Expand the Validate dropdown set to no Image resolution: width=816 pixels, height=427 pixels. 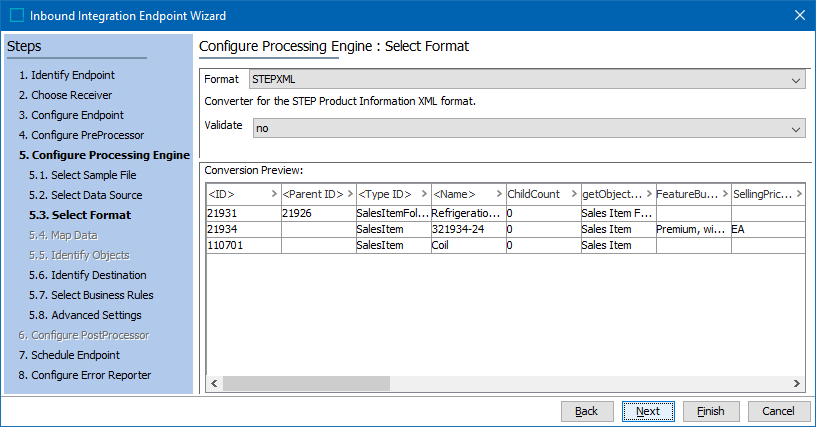[526, 128]
